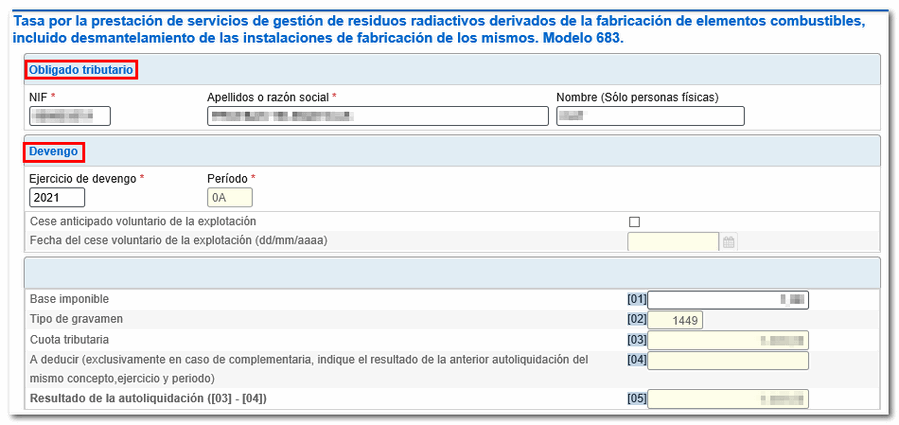Viewport: 899px width, 425px height.
Task: Focus the Base imponible box 01 field
Action: [x=727, y=299]
